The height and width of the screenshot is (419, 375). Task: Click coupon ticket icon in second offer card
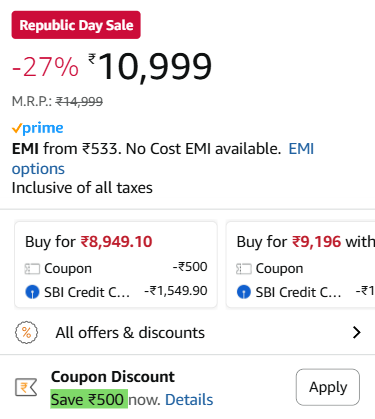[x=244, y=269]
